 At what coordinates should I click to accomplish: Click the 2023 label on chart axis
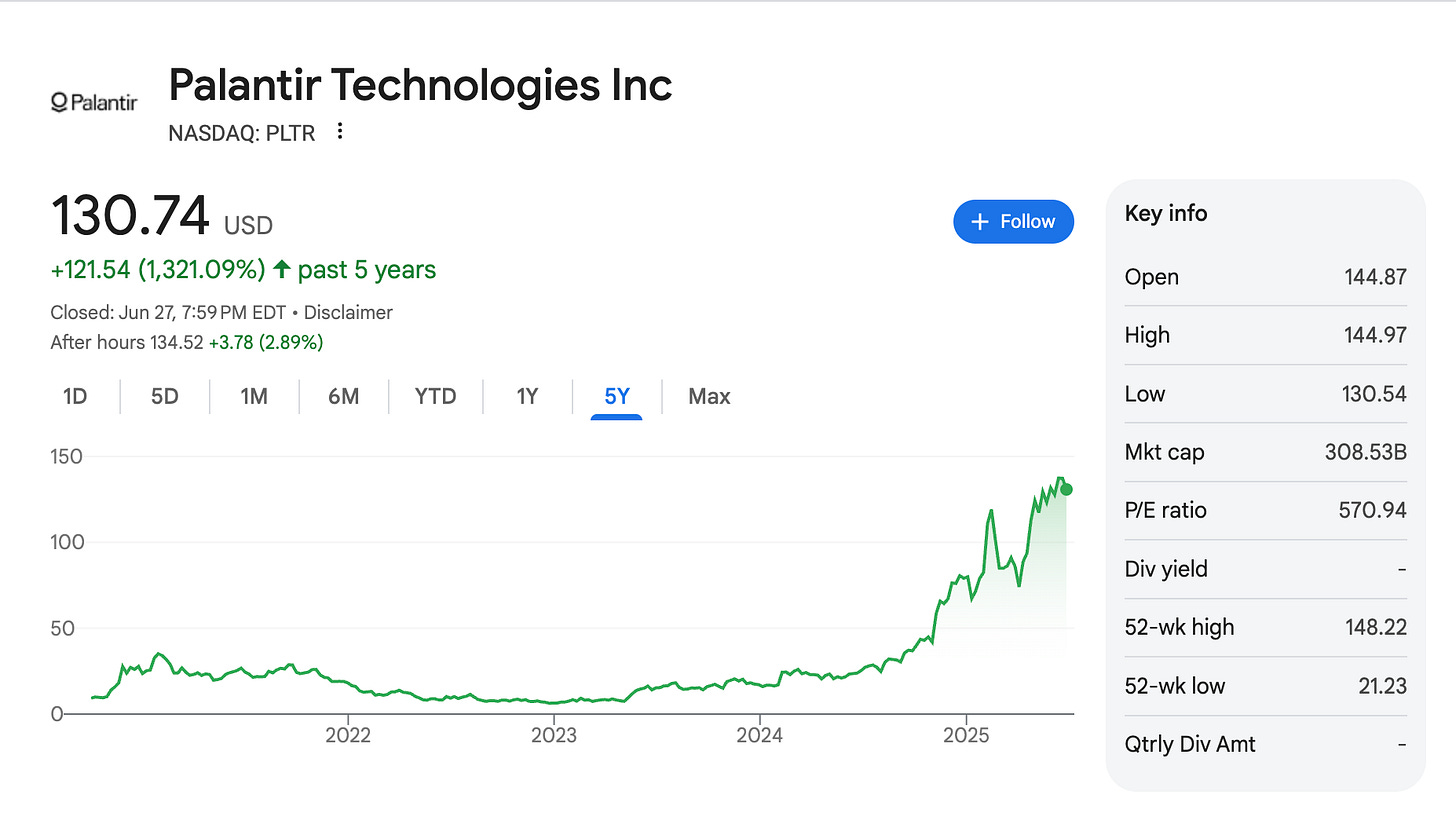click(x=553, y=736)
